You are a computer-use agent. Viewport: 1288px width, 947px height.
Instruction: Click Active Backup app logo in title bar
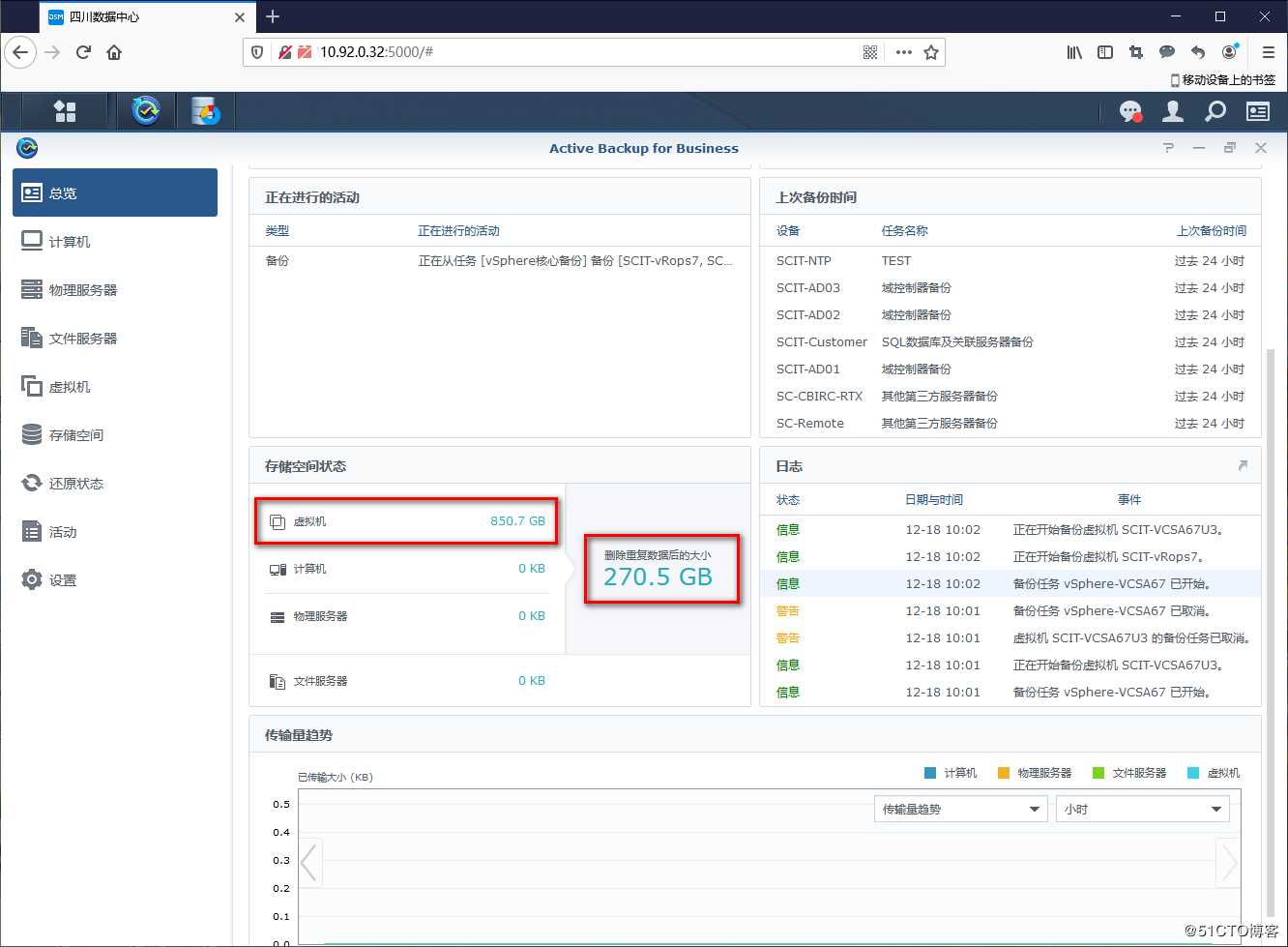click(x=27, y=148)
